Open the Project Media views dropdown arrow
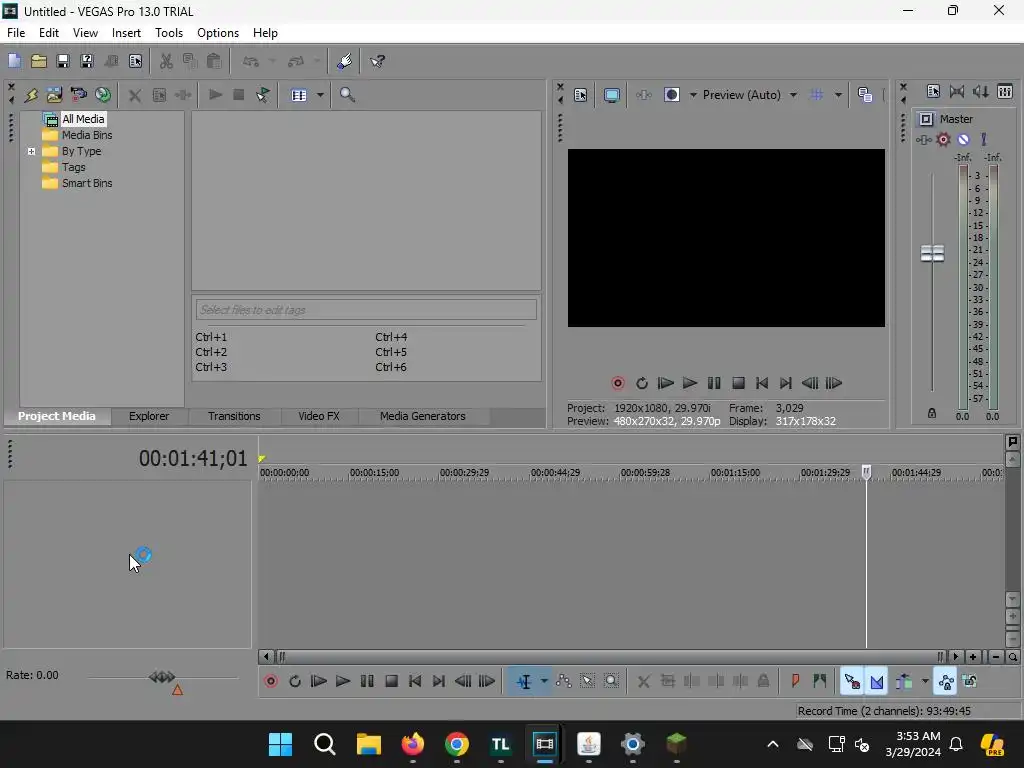 [x=320, y=95]
